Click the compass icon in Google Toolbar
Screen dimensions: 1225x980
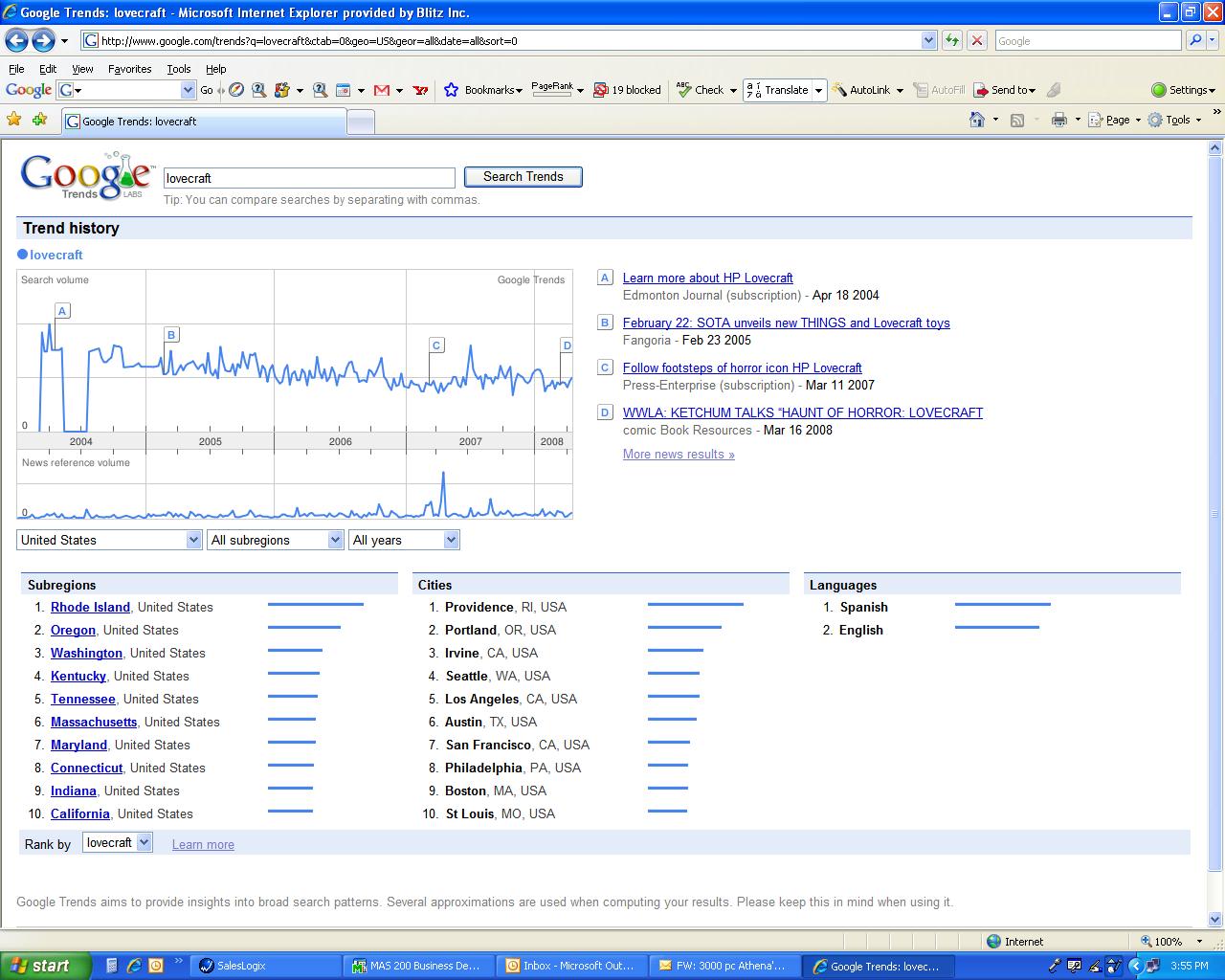coord(235,90)
